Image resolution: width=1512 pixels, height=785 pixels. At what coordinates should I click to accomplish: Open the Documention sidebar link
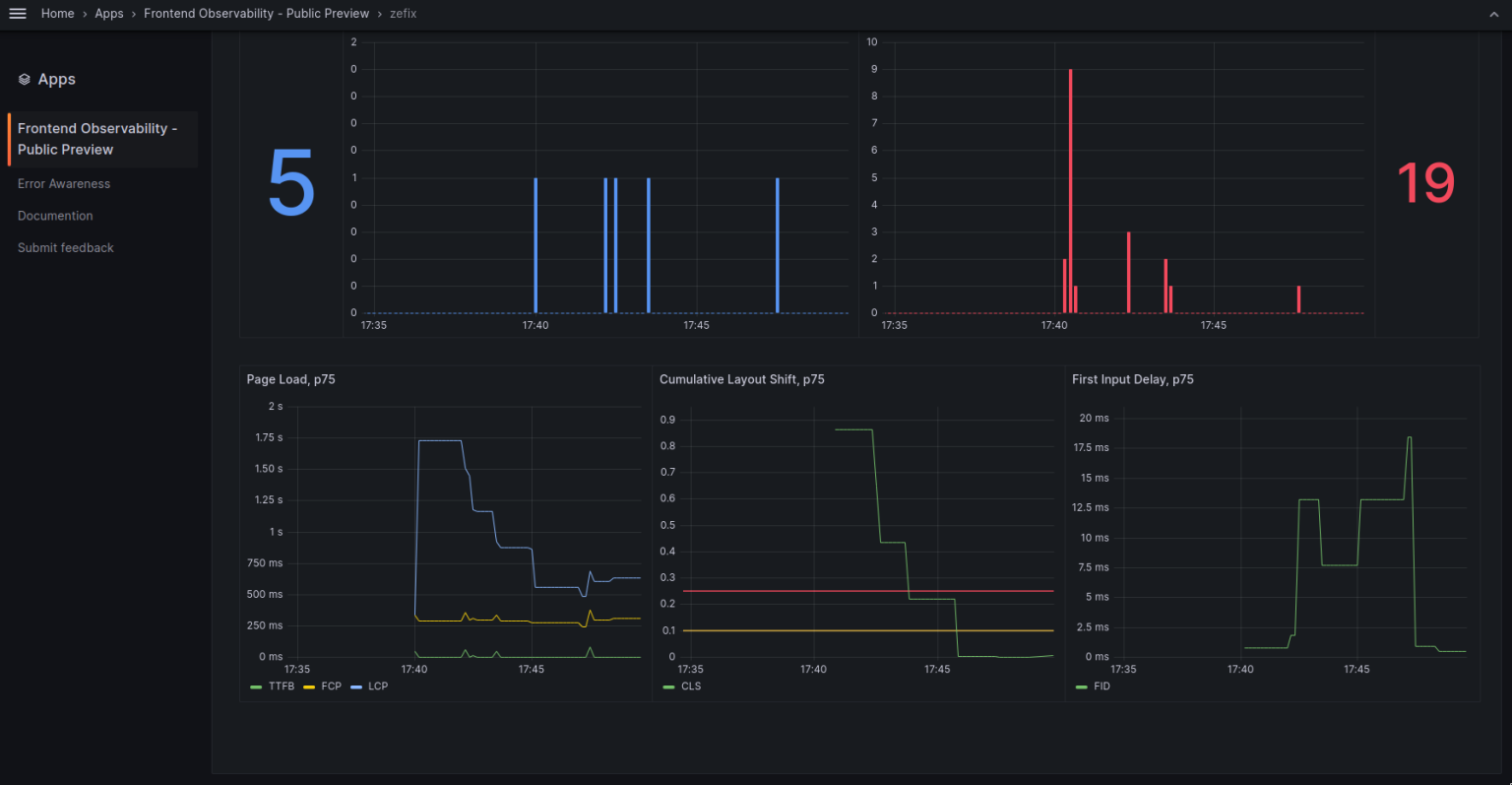[x=55, y=216]
